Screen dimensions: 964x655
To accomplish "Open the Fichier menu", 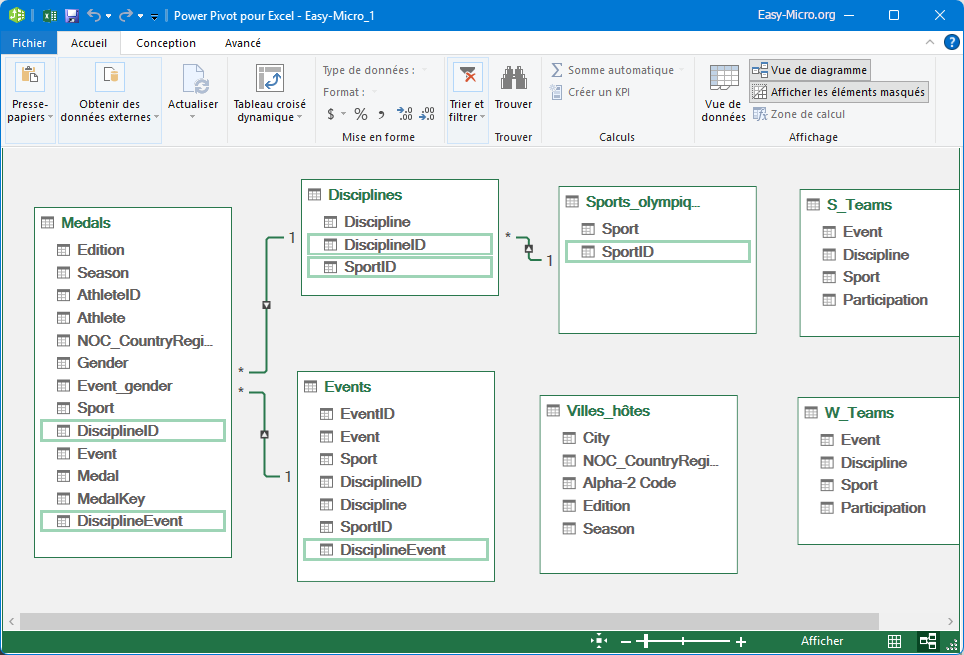I will coord(29,43).
